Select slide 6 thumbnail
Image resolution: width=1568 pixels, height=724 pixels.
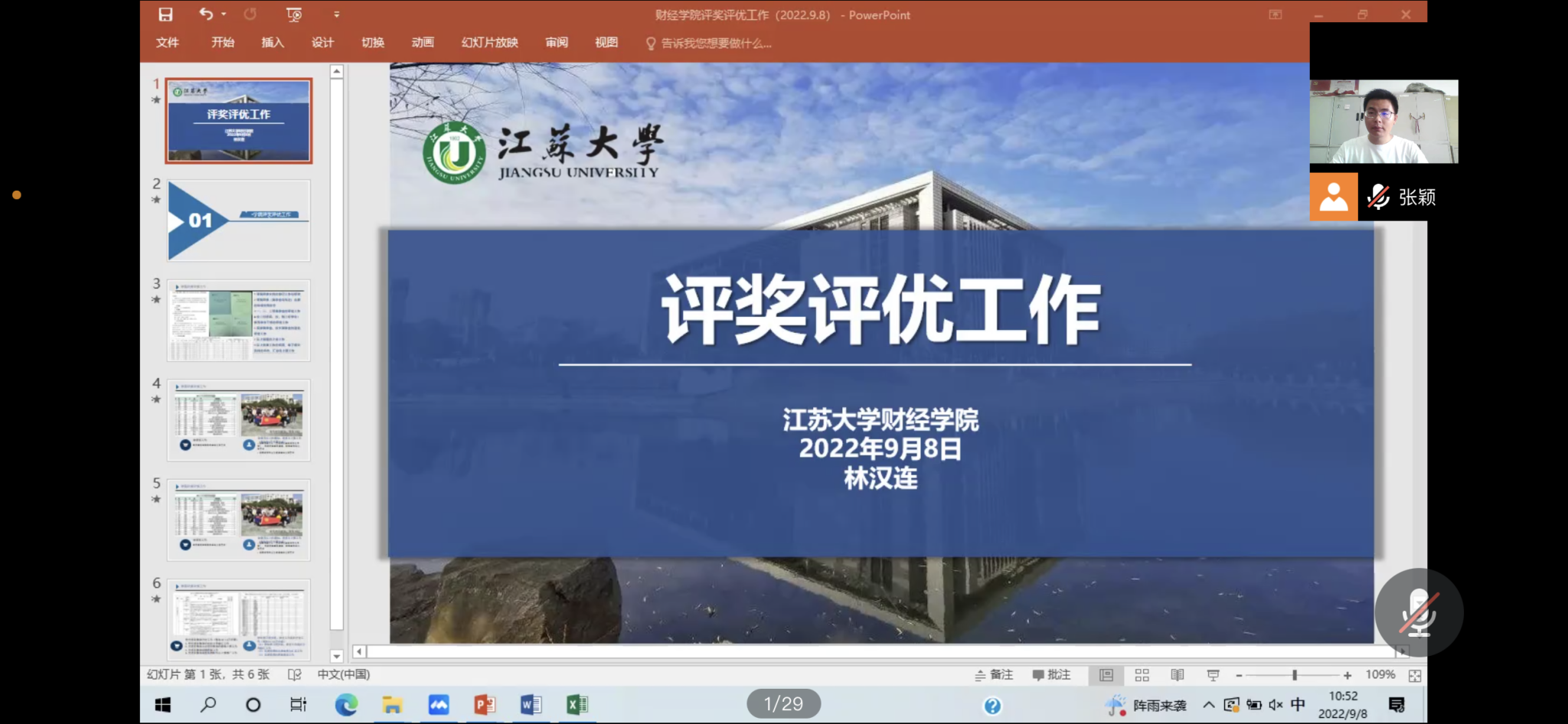[239, 620]
